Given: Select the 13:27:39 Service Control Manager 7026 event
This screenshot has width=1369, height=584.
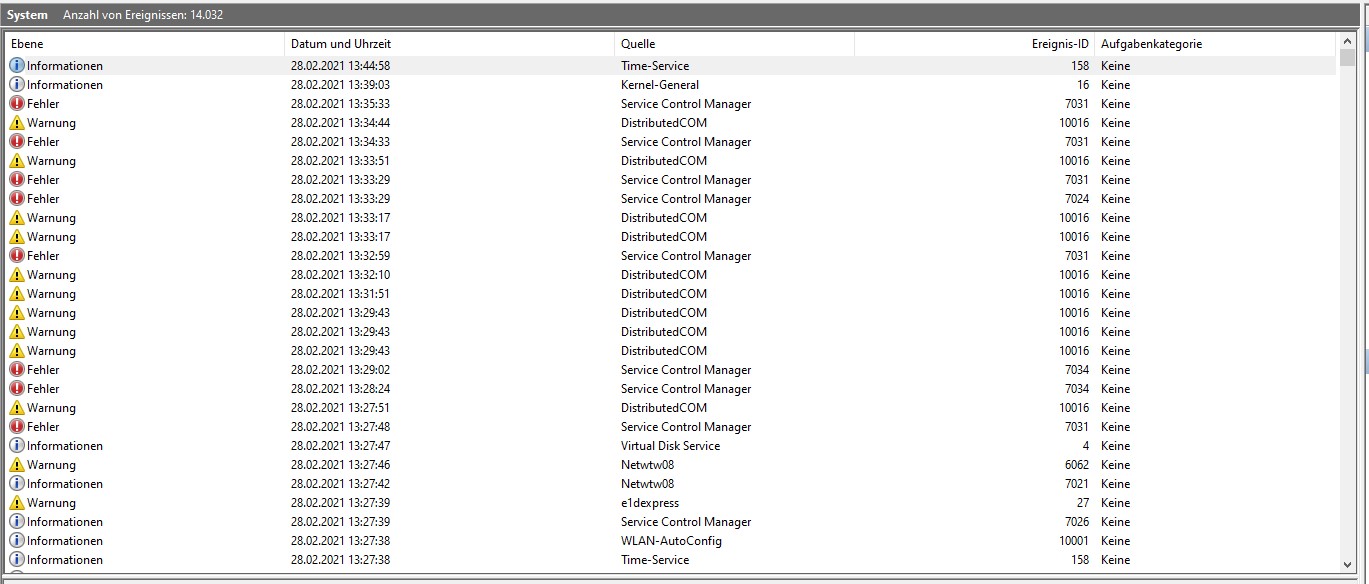Looking at the screenshot, I should pos(400,521).
